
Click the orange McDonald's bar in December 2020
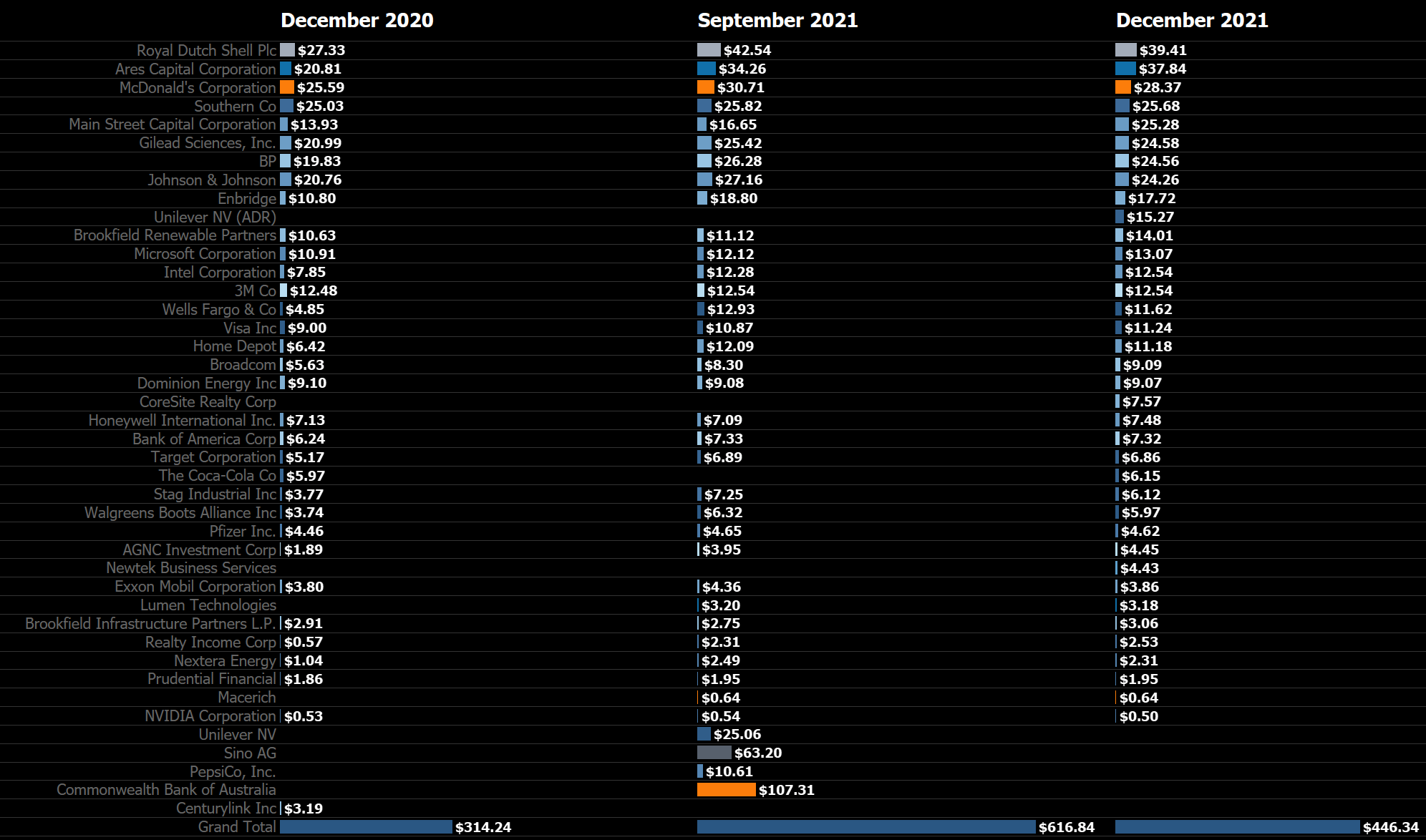(287, 87)
